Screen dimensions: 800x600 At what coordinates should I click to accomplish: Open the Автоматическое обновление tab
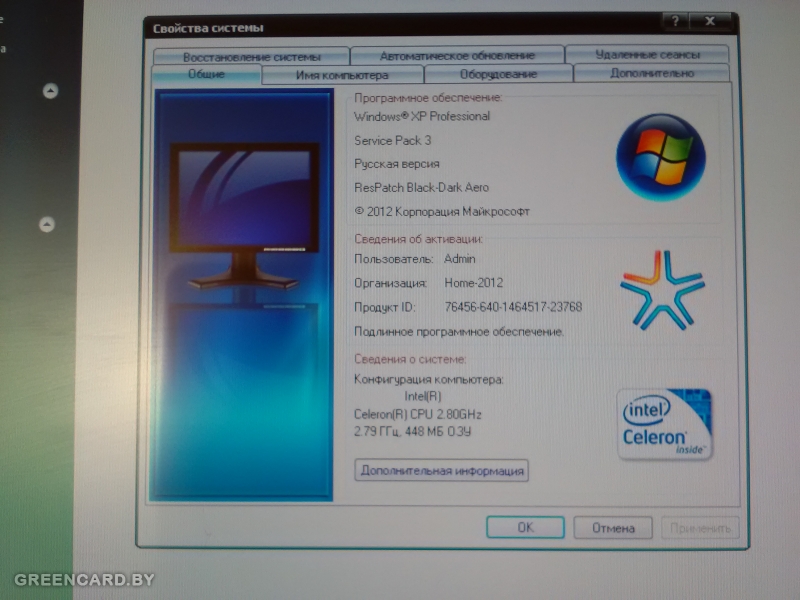tap(457, 55)
